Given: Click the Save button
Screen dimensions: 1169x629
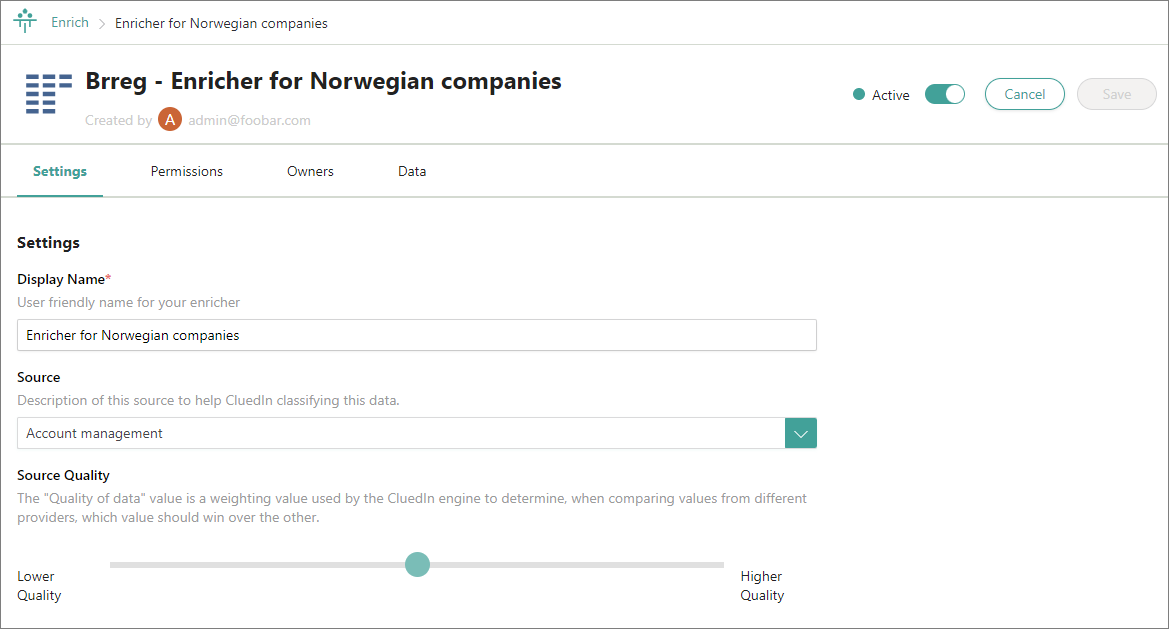Looking at the screenshot, I should tap(1116, 94).
